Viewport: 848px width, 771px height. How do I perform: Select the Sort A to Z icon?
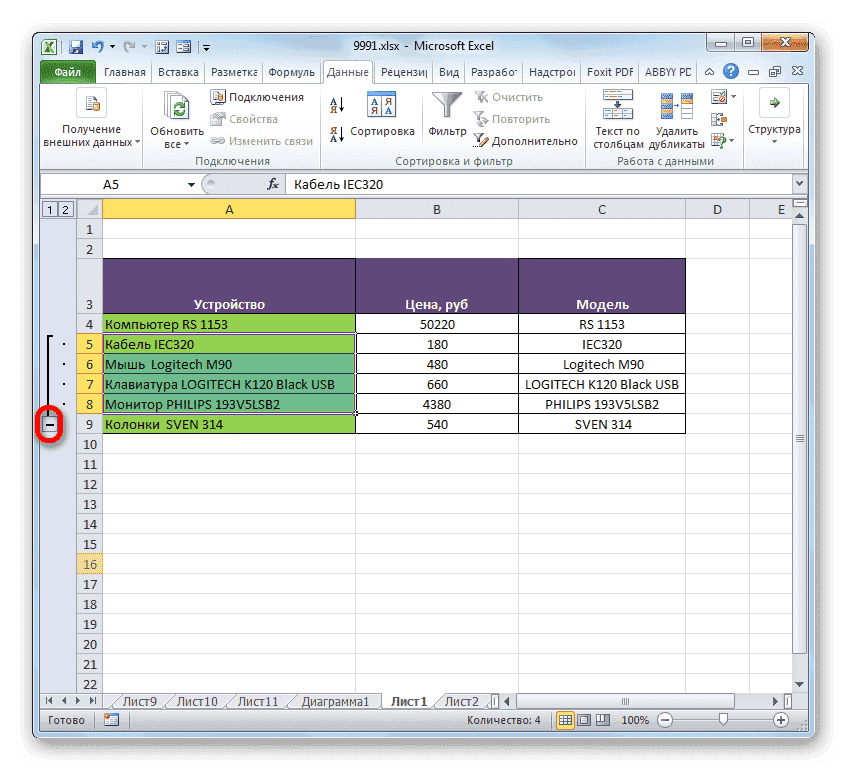click(x=335, y=104)
